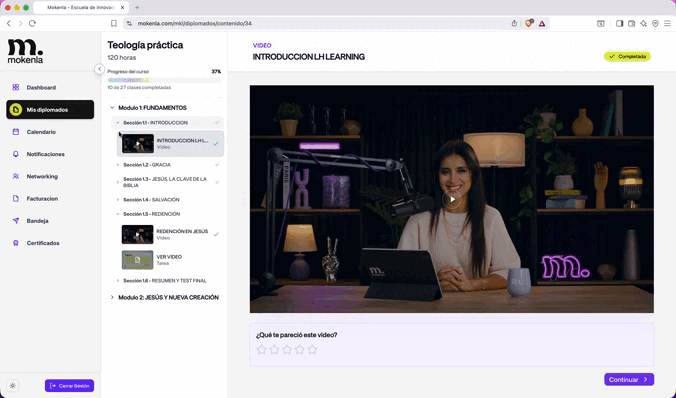Open the INTRODUCCION LH LEARNING video lesson thumbnail

click(138, 144)
